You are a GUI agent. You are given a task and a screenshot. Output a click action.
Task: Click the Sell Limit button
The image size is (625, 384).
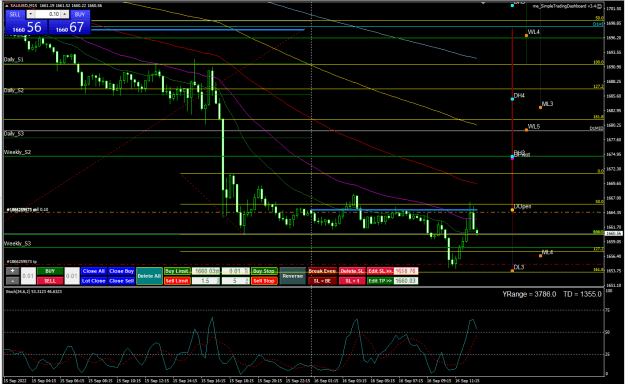177,281
